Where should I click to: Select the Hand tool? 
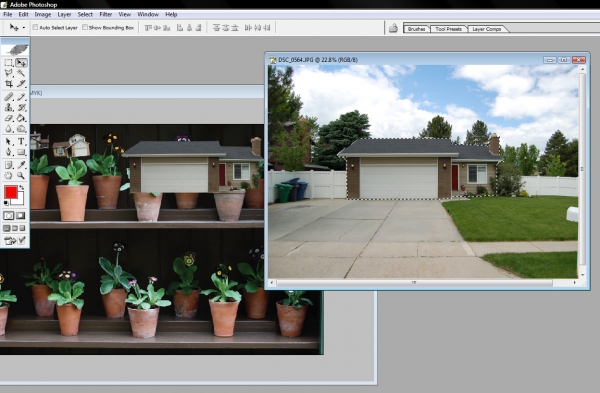pos(8,175)
